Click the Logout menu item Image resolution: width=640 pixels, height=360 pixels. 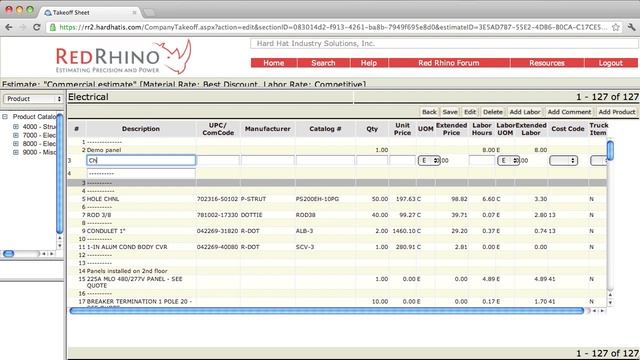click(611, 63)
